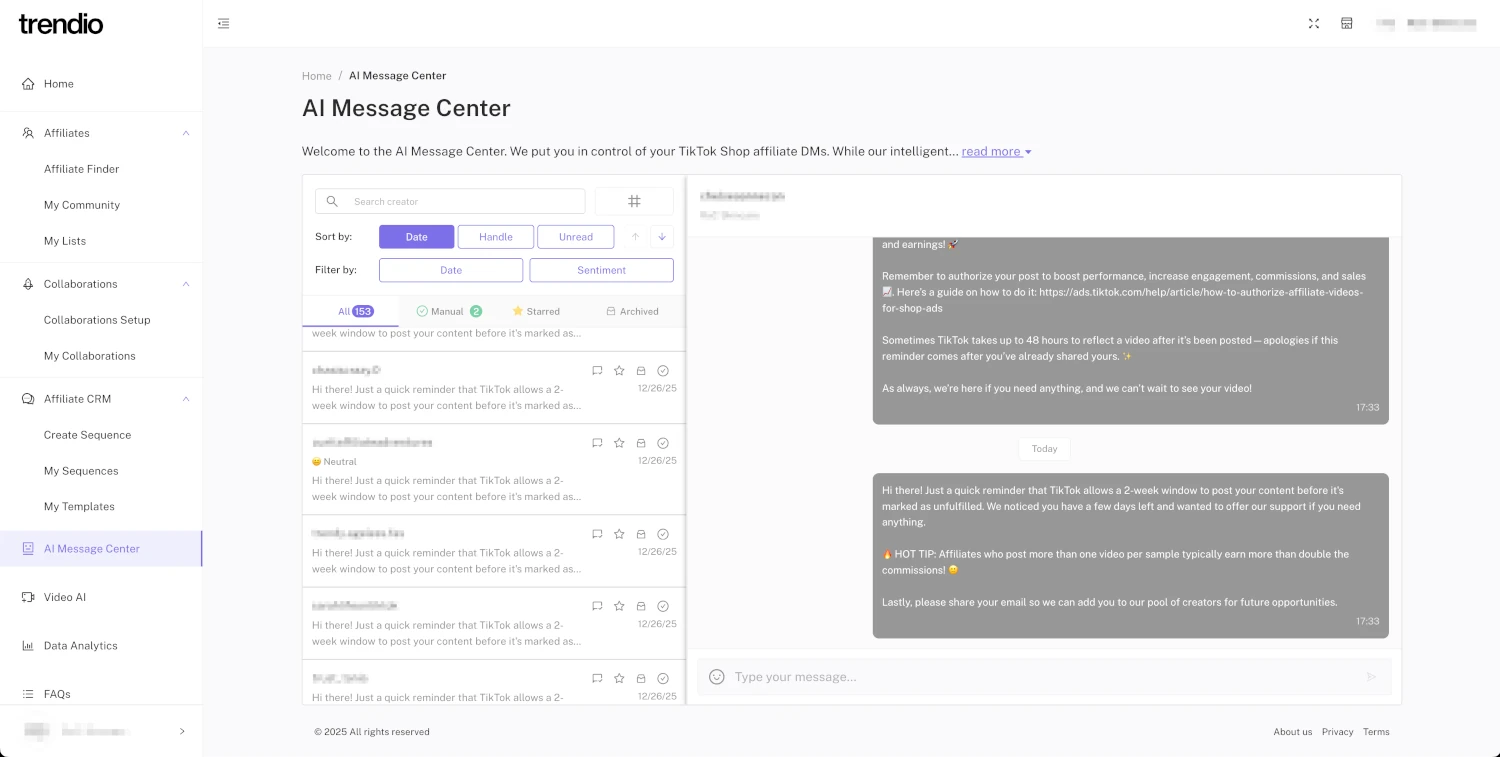Click the descending sort arrow
1500x757 pixels.
[661, 237]
